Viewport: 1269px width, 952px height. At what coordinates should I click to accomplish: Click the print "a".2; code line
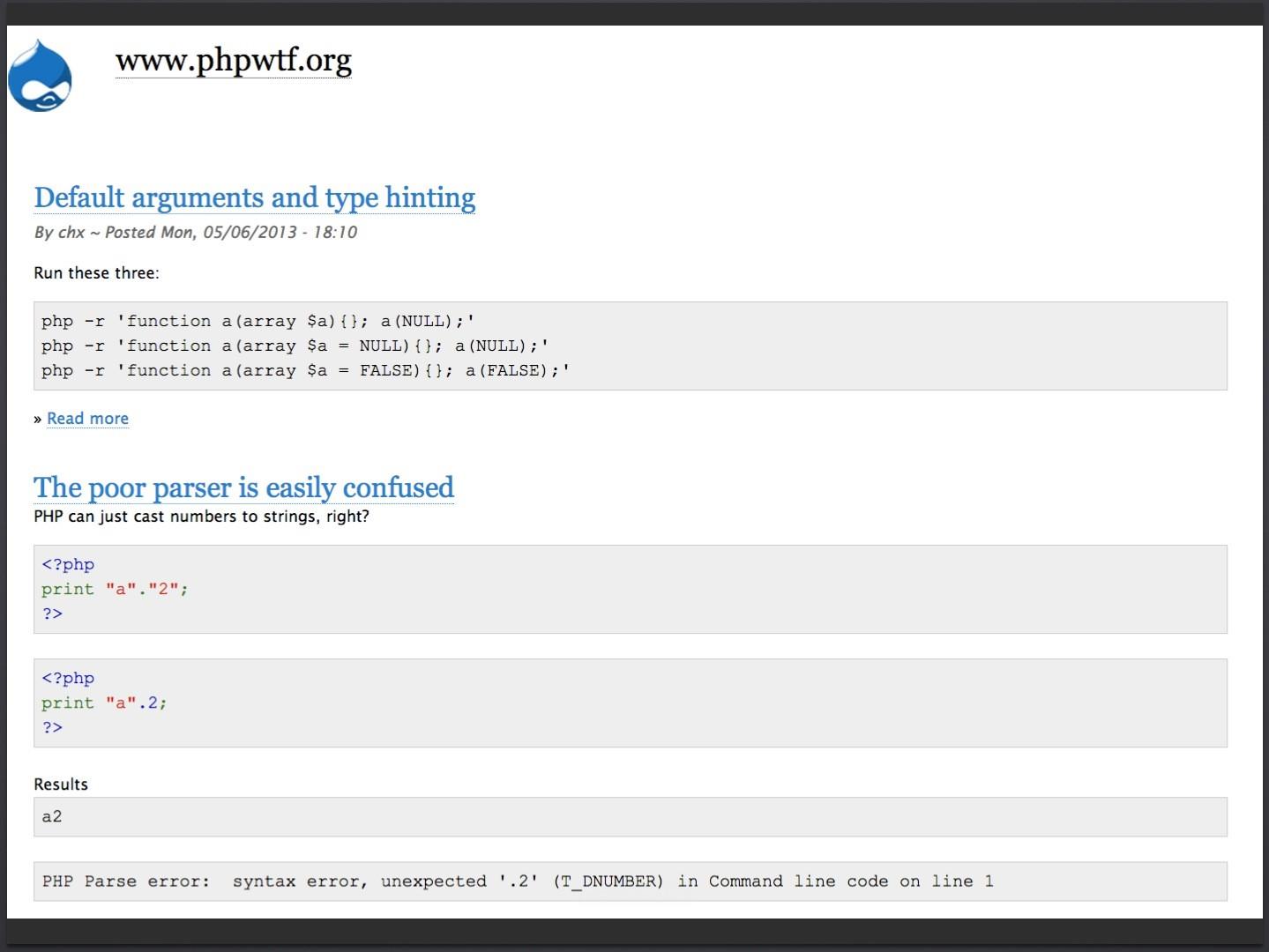pyautogui.click(x=104, y=703)
